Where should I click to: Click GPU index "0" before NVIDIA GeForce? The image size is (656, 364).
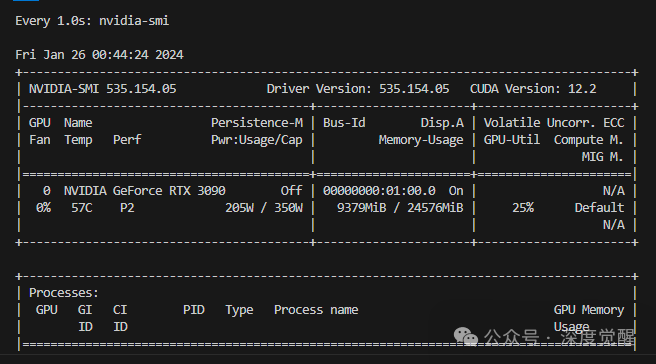point(46,191)
